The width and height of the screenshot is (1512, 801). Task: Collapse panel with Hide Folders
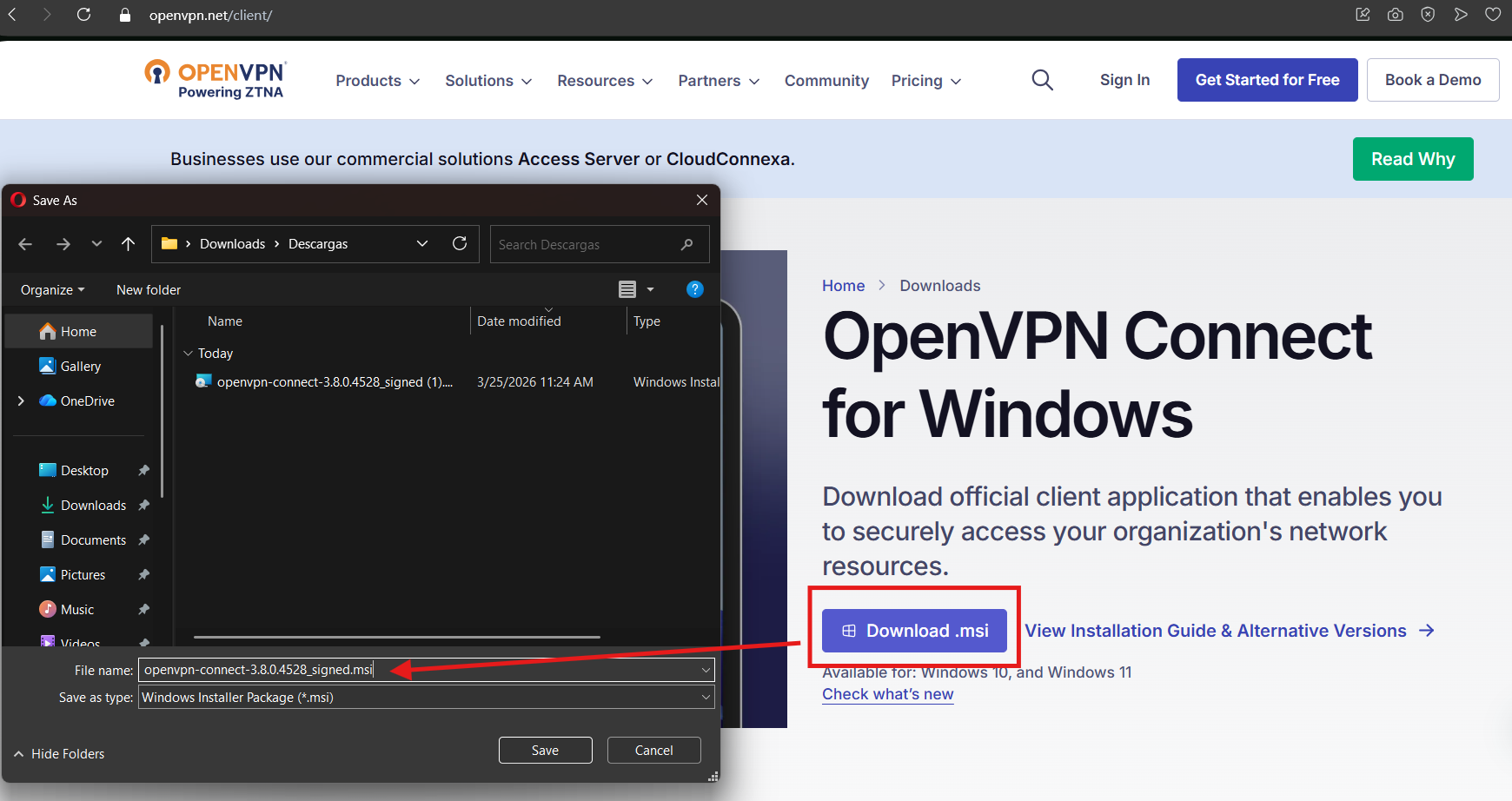coord(59,754)
